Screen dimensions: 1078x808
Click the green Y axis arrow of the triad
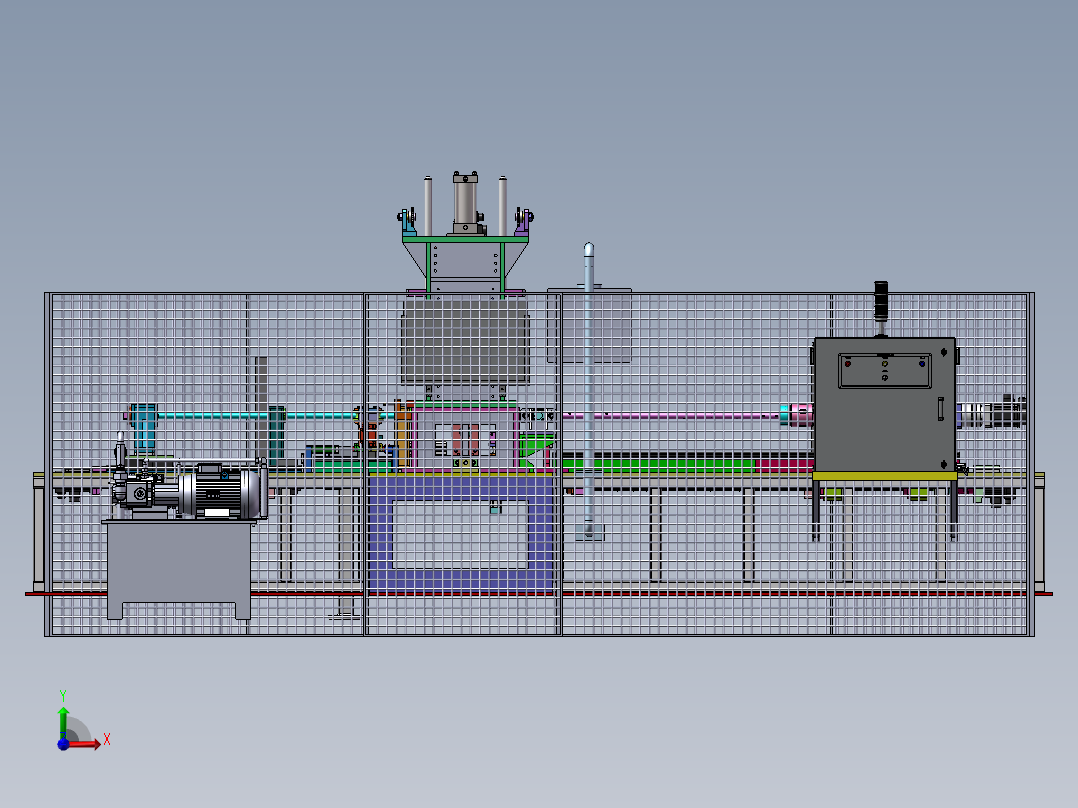pos(63,723)
